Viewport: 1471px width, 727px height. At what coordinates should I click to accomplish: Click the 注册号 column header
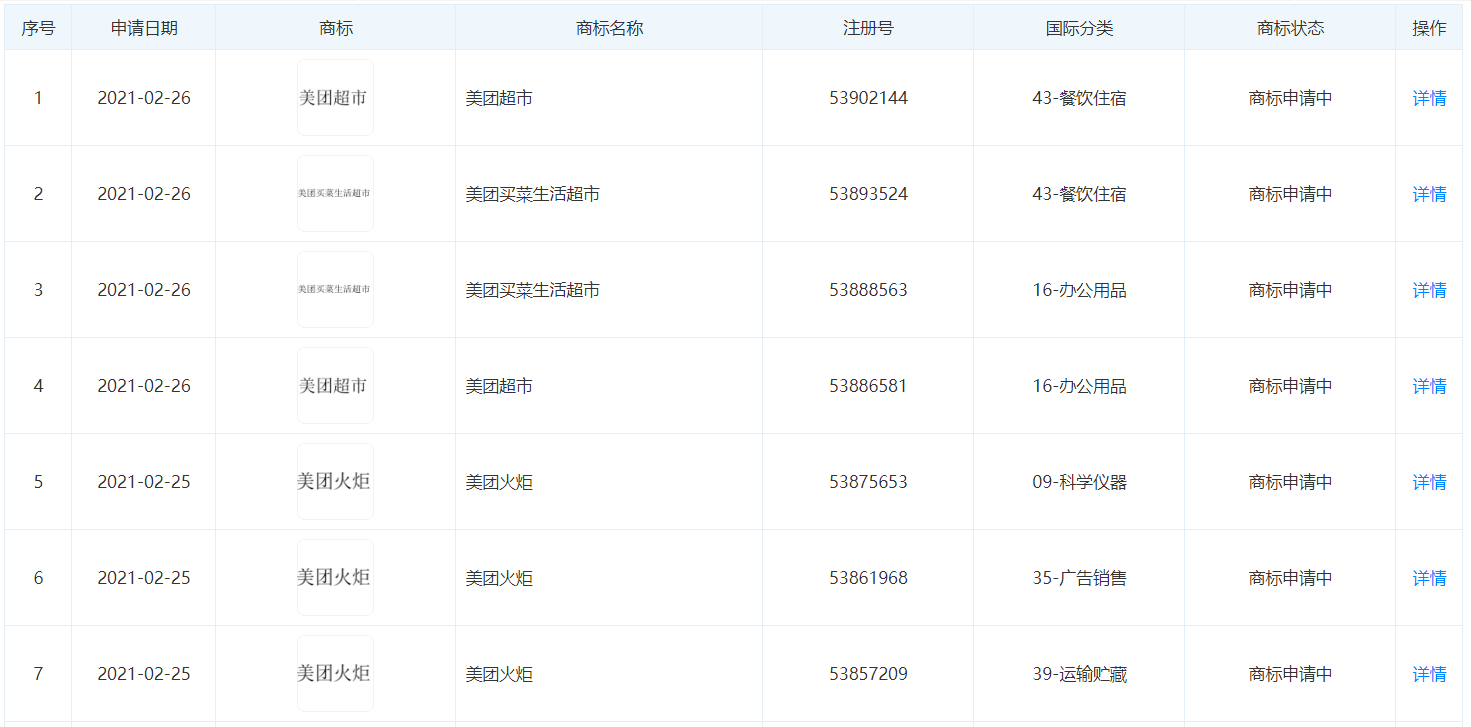point(868,28)
